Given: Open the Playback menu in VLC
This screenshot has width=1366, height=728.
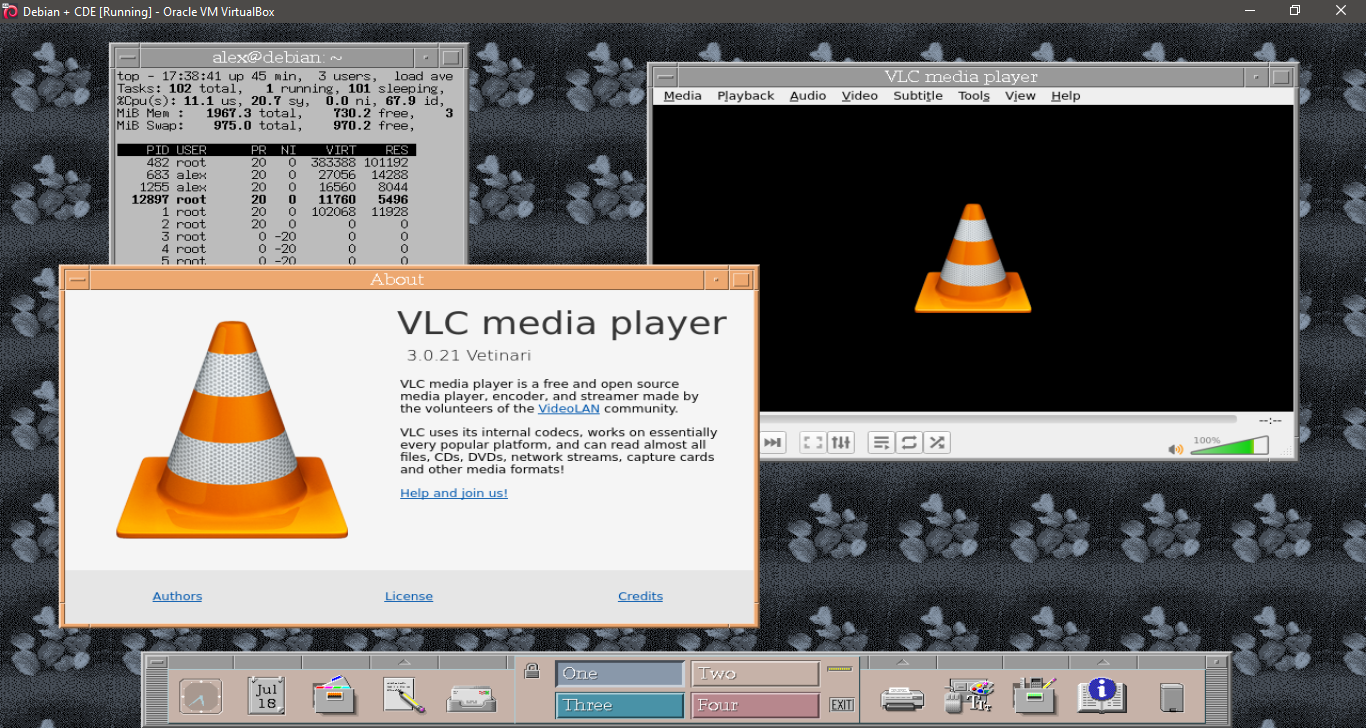Looking at the screenshot, I should [745, 96].
